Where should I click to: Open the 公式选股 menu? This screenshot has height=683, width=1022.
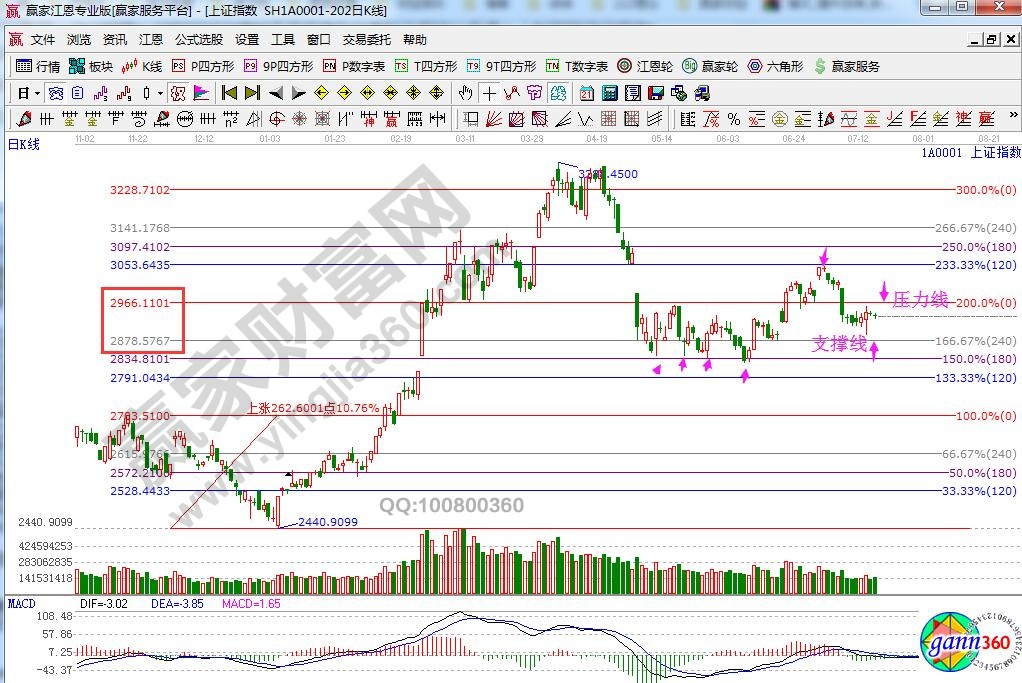(198, 40)
